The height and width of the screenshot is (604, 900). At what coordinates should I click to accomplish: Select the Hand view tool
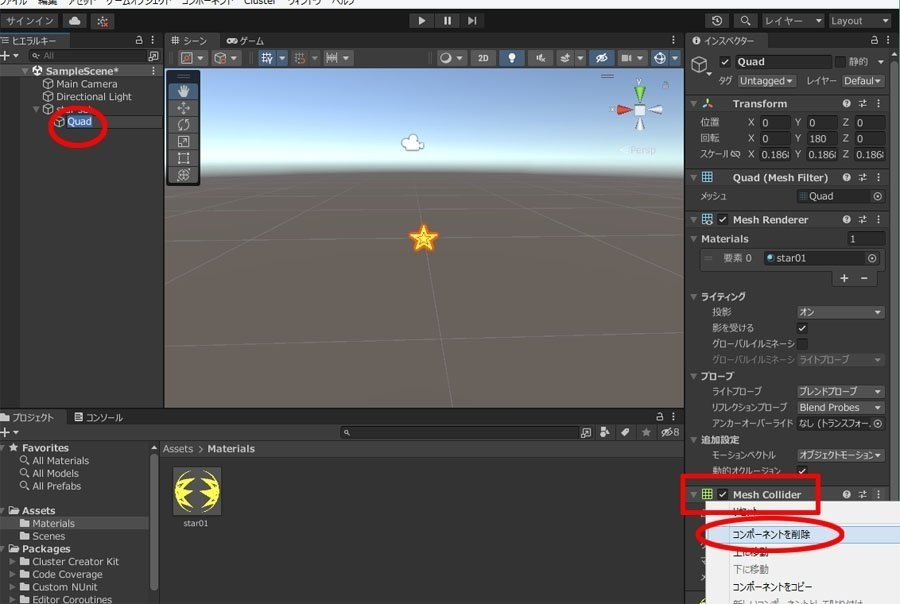coord(184,91)
